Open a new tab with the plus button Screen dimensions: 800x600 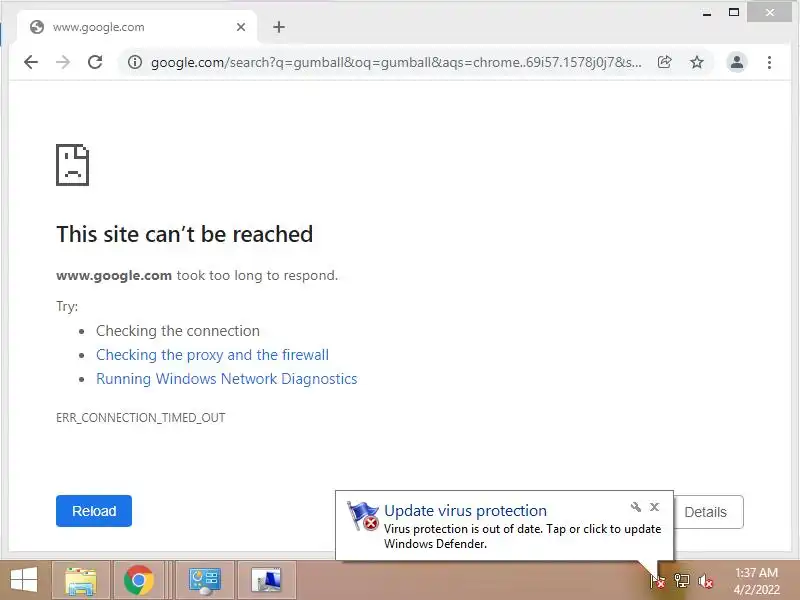click(279, 27)
